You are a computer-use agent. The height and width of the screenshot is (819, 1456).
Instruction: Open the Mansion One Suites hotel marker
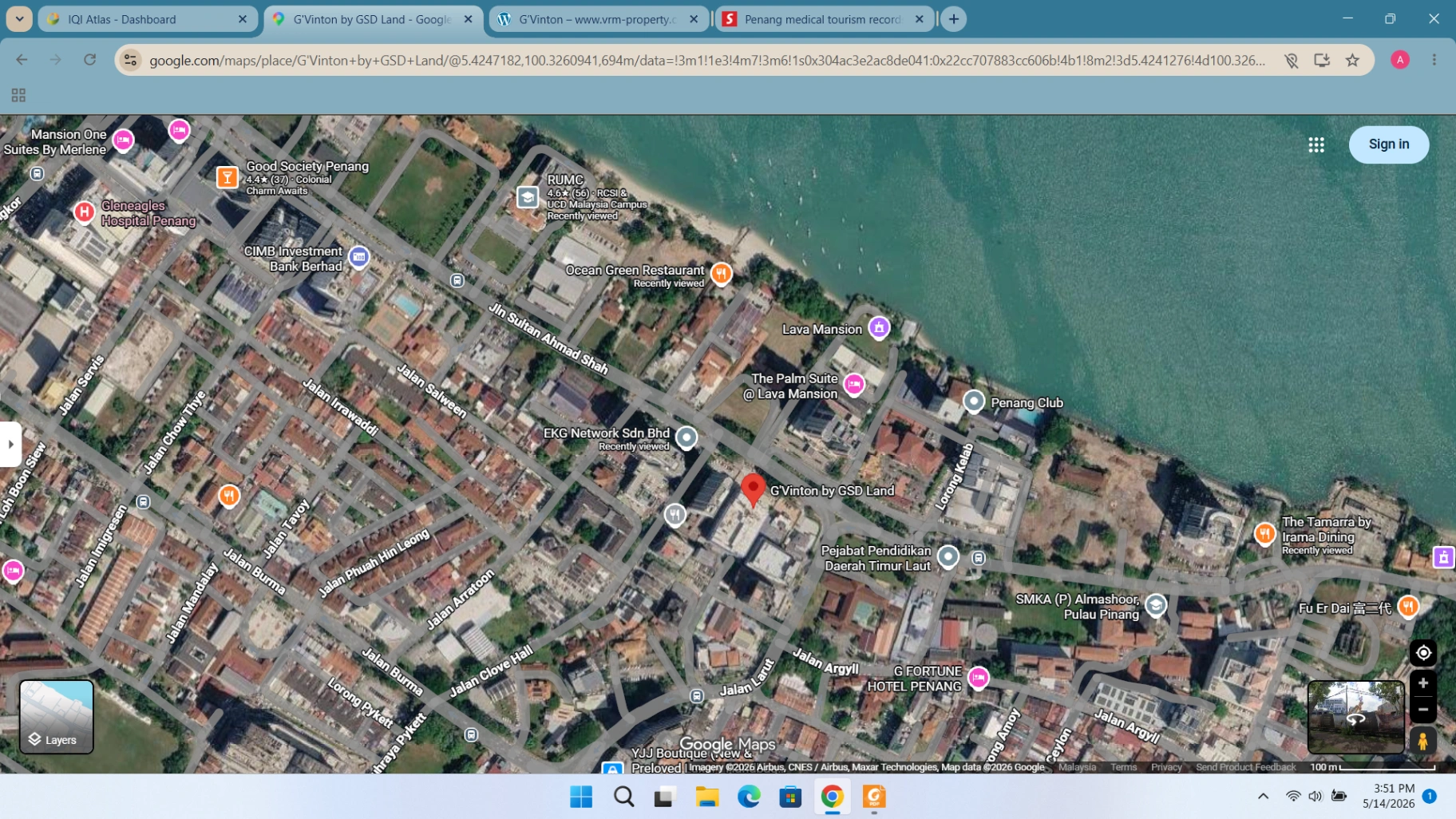click(123, 140)
